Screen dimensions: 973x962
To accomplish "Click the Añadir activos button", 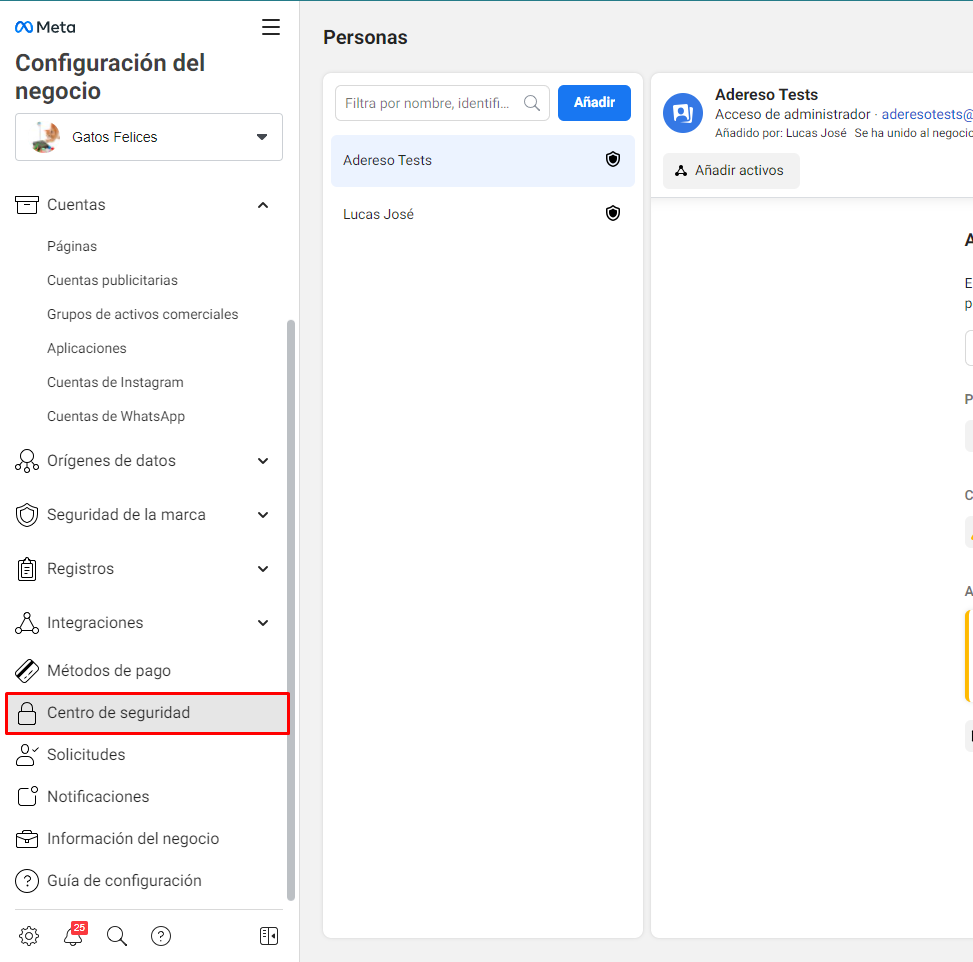I will pos(731,171).
